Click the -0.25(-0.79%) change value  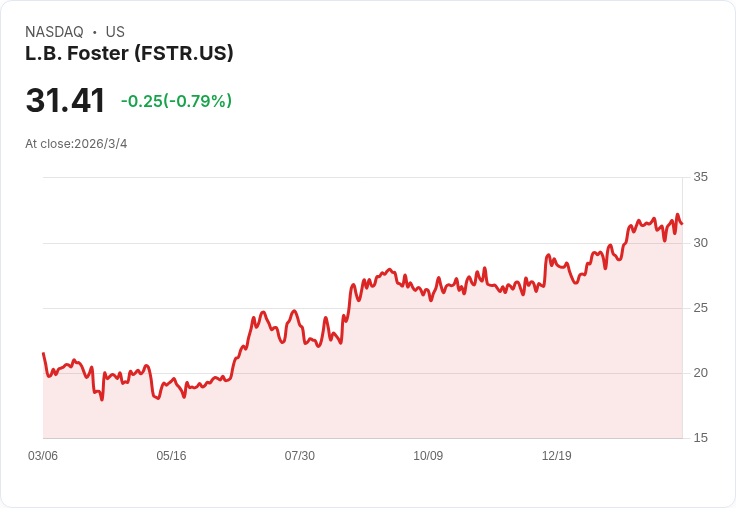[176, 101]
